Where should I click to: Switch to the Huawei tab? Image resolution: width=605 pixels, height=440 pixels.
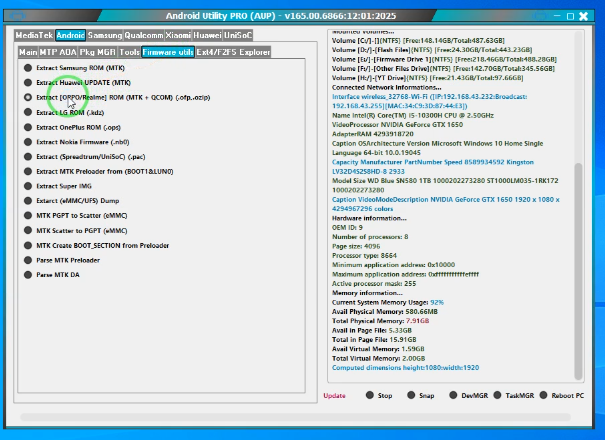coord(207,35)
